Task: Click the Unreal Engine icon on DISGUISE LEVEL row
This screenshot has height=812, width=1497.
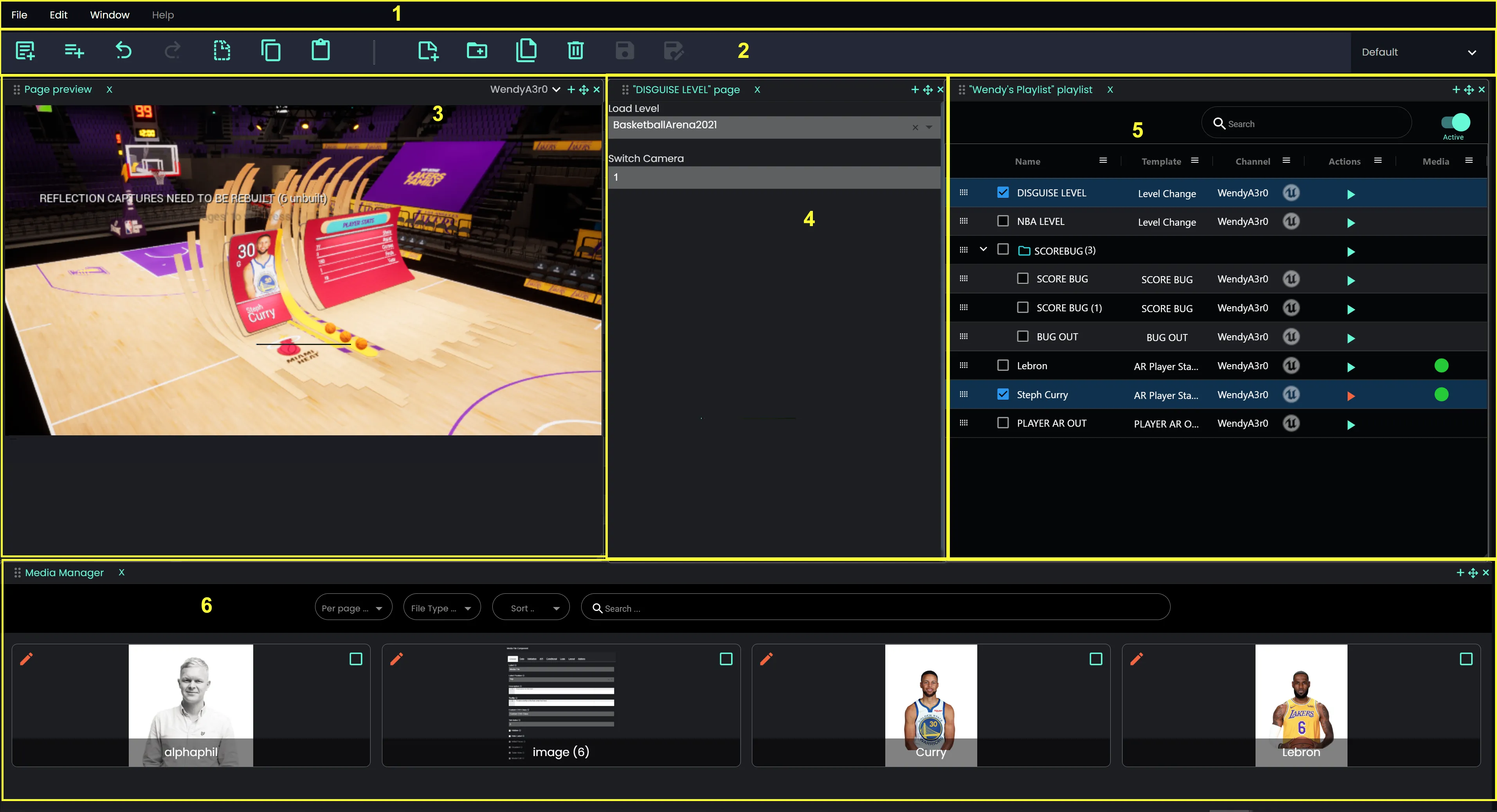Action: (x=1291, y=192)
